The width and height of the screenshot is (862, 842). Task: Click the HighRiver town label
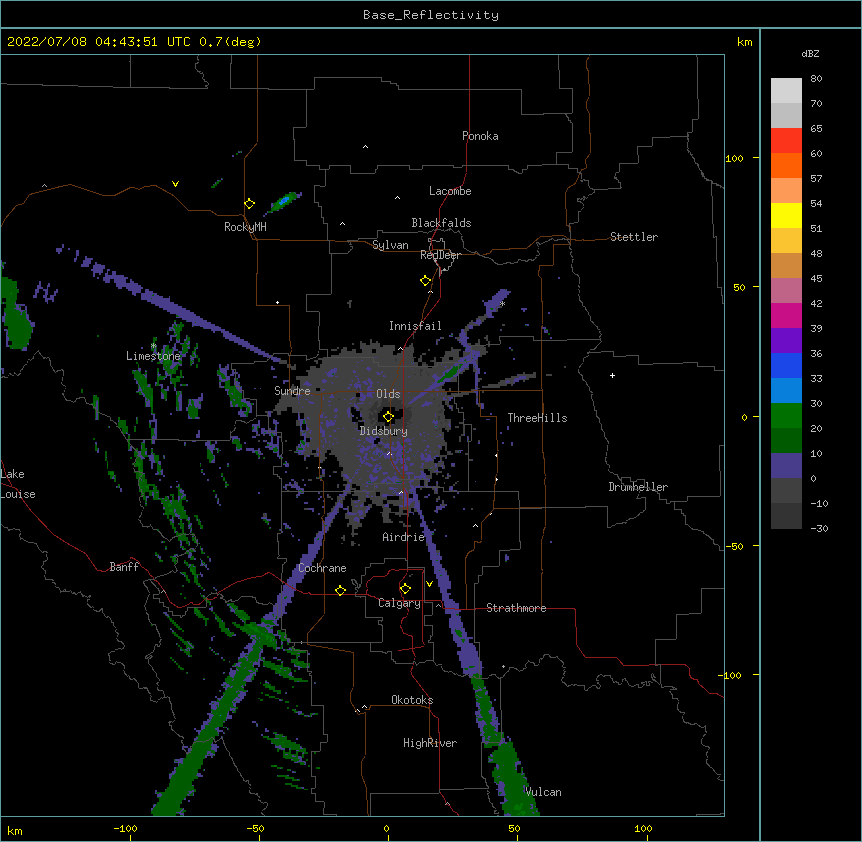(x=430, y=743)
